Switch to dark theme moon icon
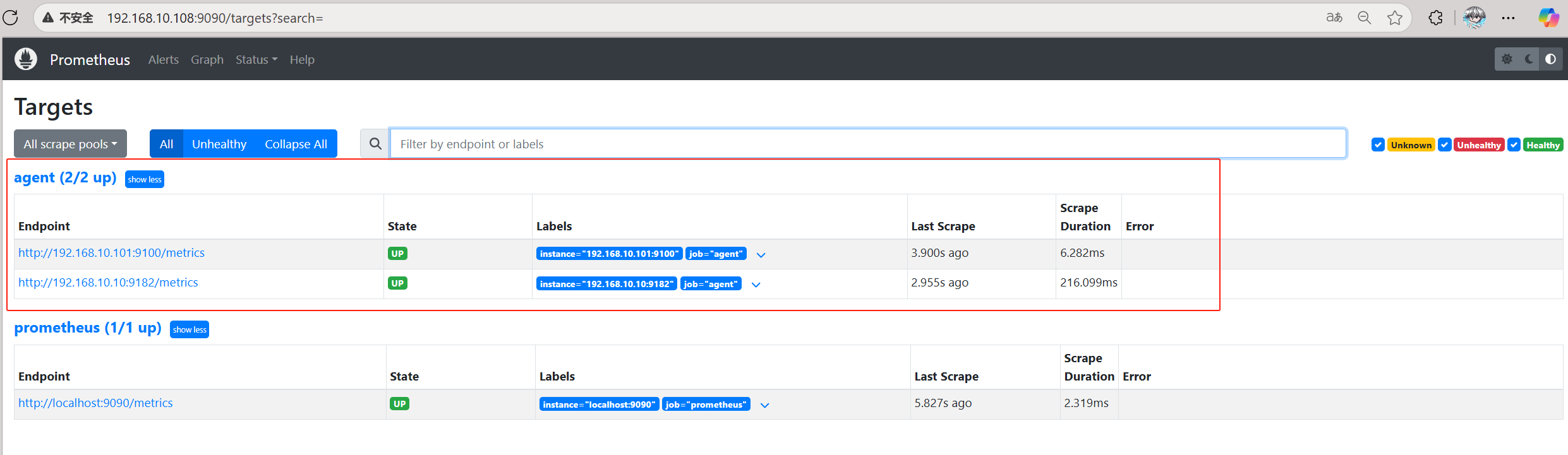This screenshot has width=1568, height=455. [1529, 59]
